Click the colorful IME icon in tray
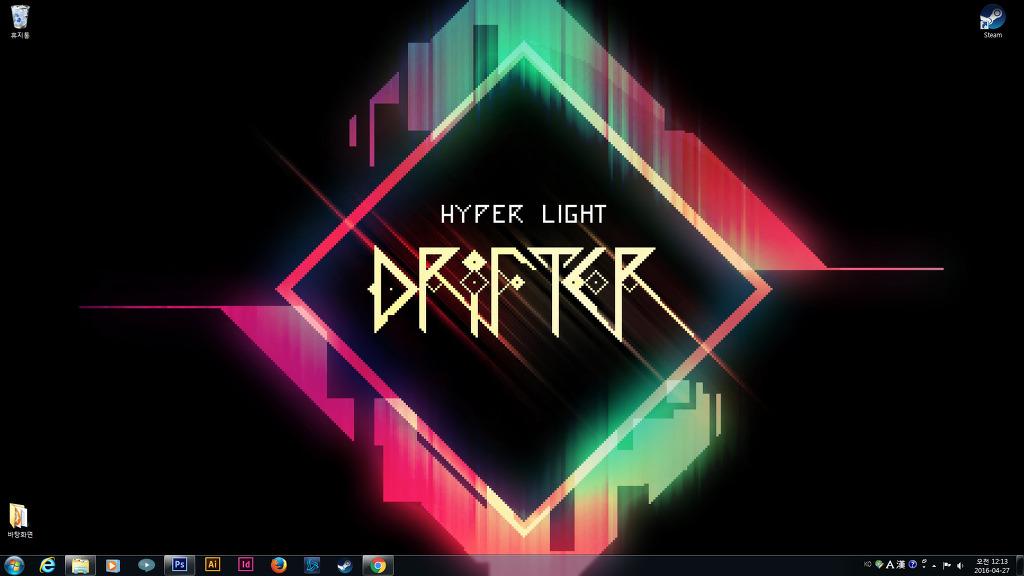The width and height of the screenshot is (1024, 576). click(879, 565)
